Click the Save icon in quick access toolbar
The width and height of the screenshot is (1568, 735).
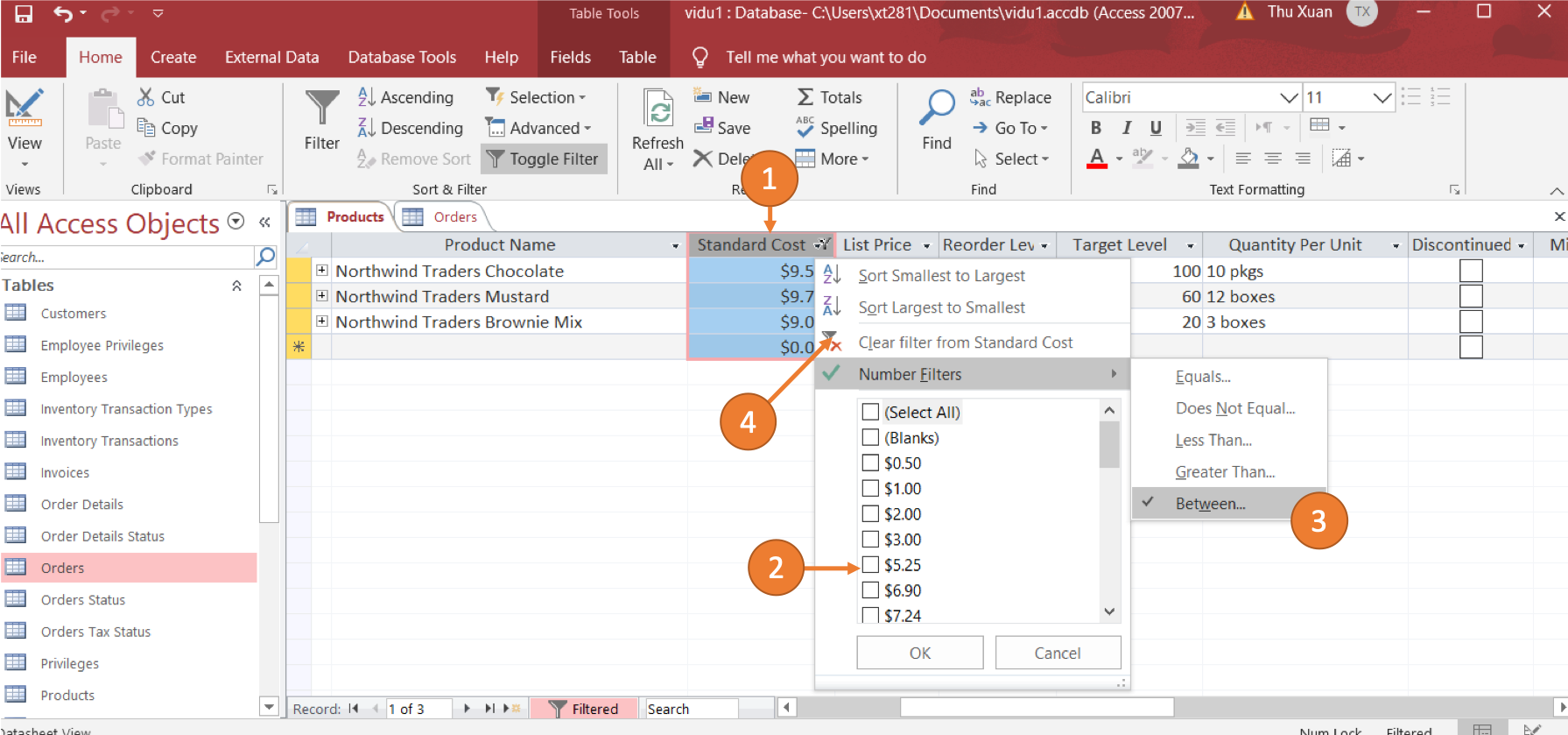pyautogui.click(x=24, y=13)
